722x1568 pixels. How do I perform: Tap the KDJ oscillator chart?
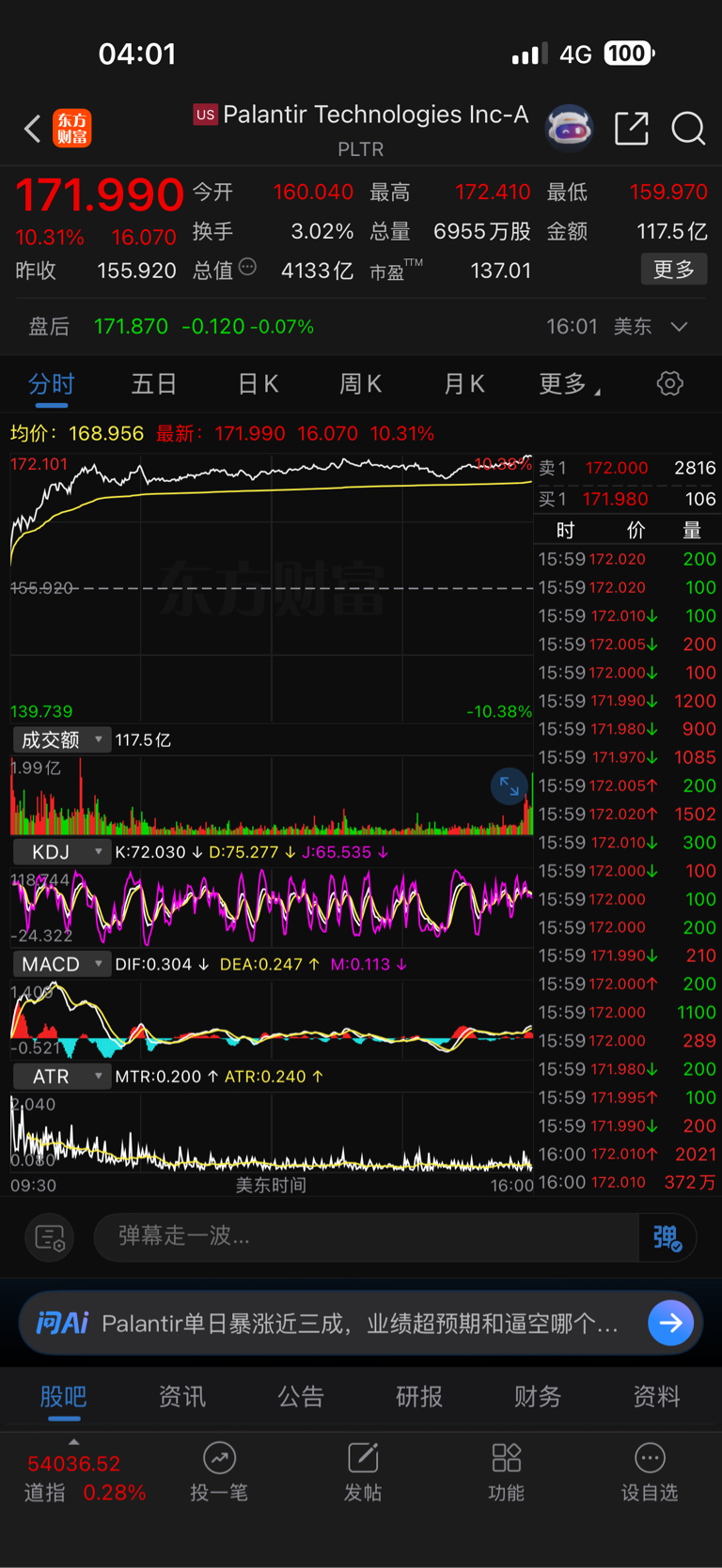[x=272, y=908]
